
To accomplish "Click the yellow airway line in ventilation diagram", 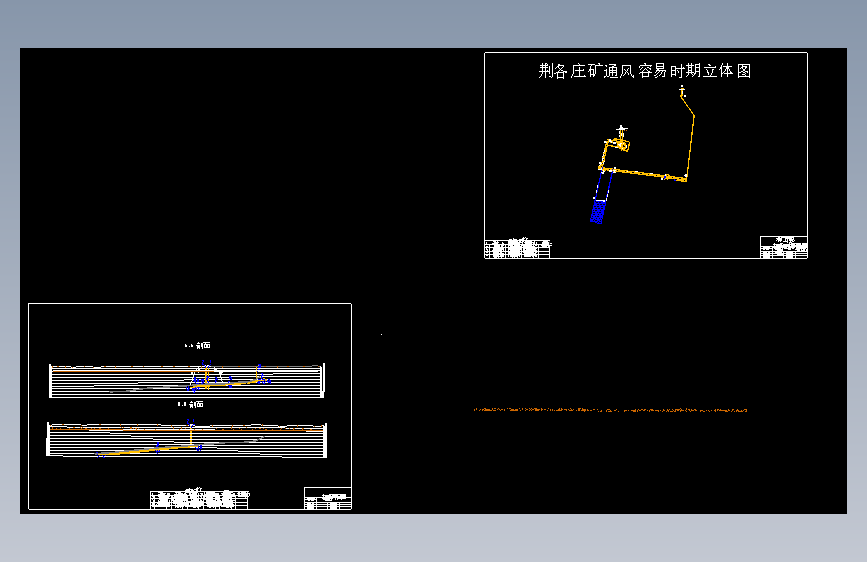I will point(648,174).
